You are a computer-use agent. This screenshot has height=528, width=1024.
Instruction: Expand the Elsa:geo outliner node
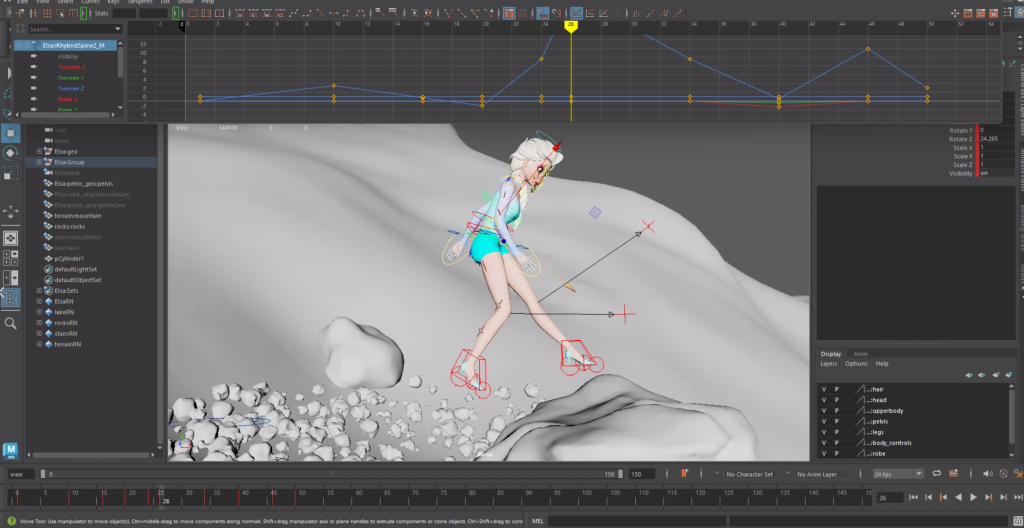tap(39, 151)
